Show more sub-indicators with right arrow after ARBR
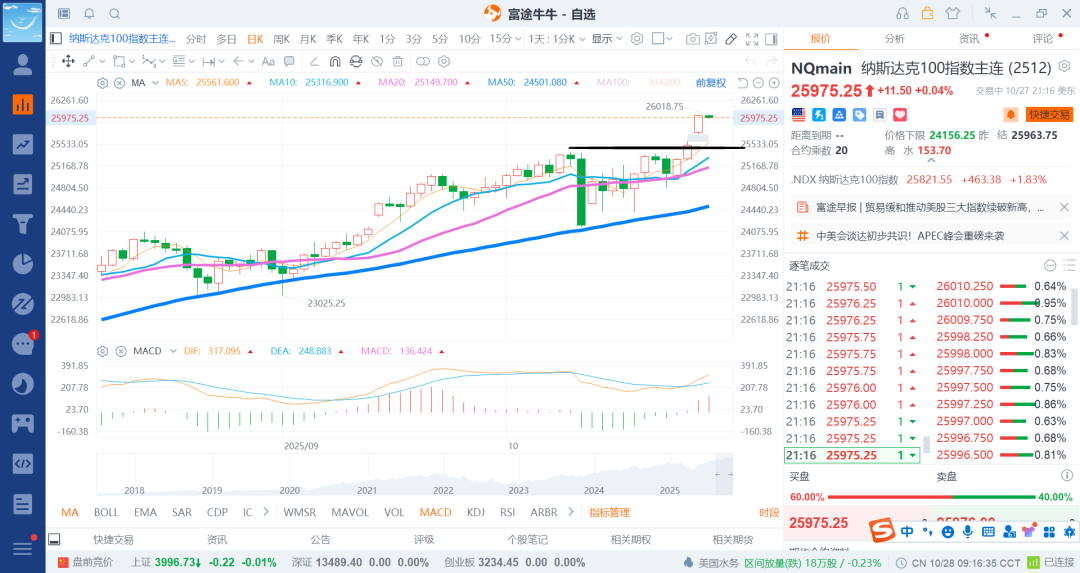 click(570, 512)
